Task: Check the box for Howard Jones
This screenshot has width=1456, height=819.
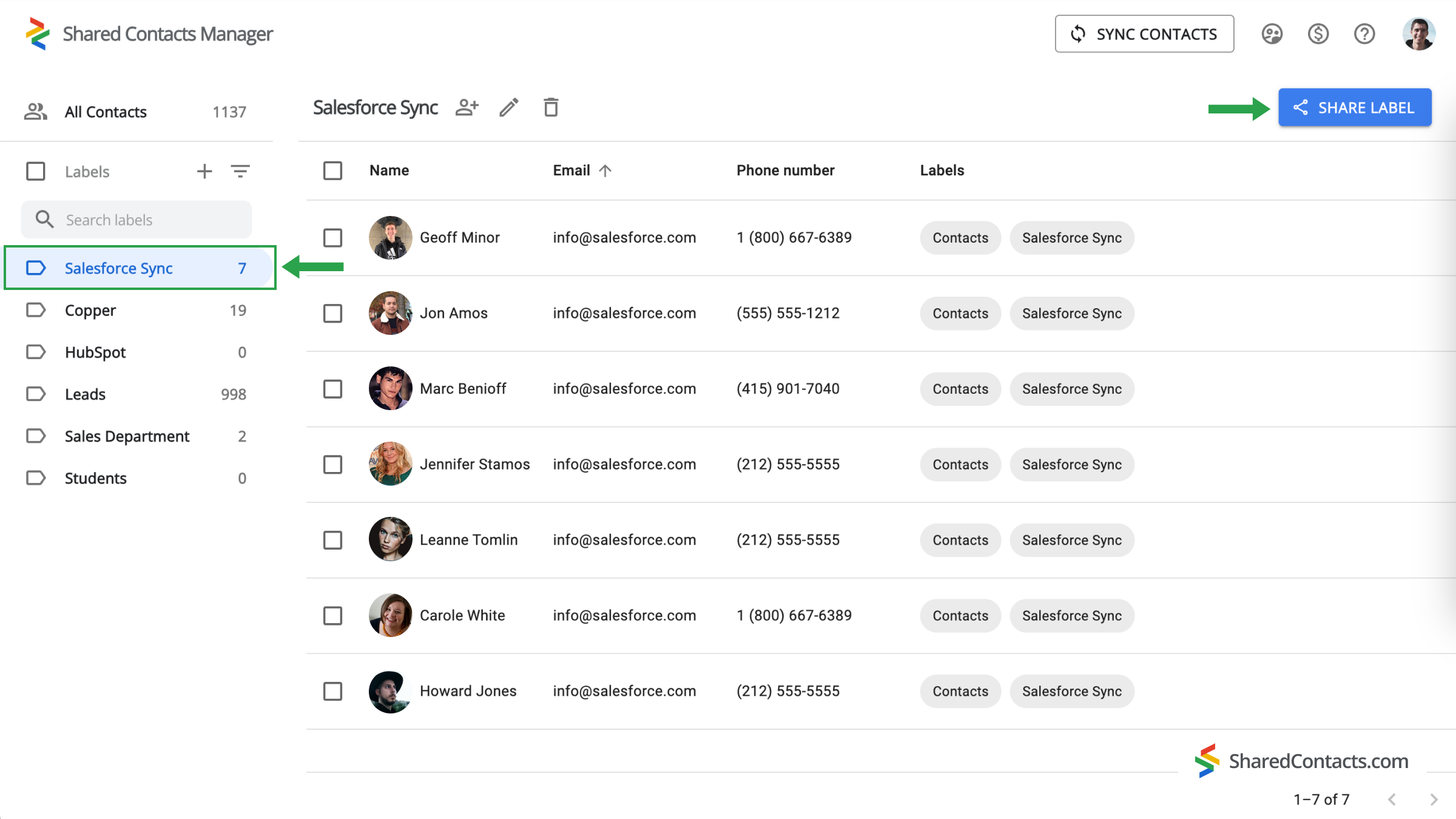Action: pos(332,691)
